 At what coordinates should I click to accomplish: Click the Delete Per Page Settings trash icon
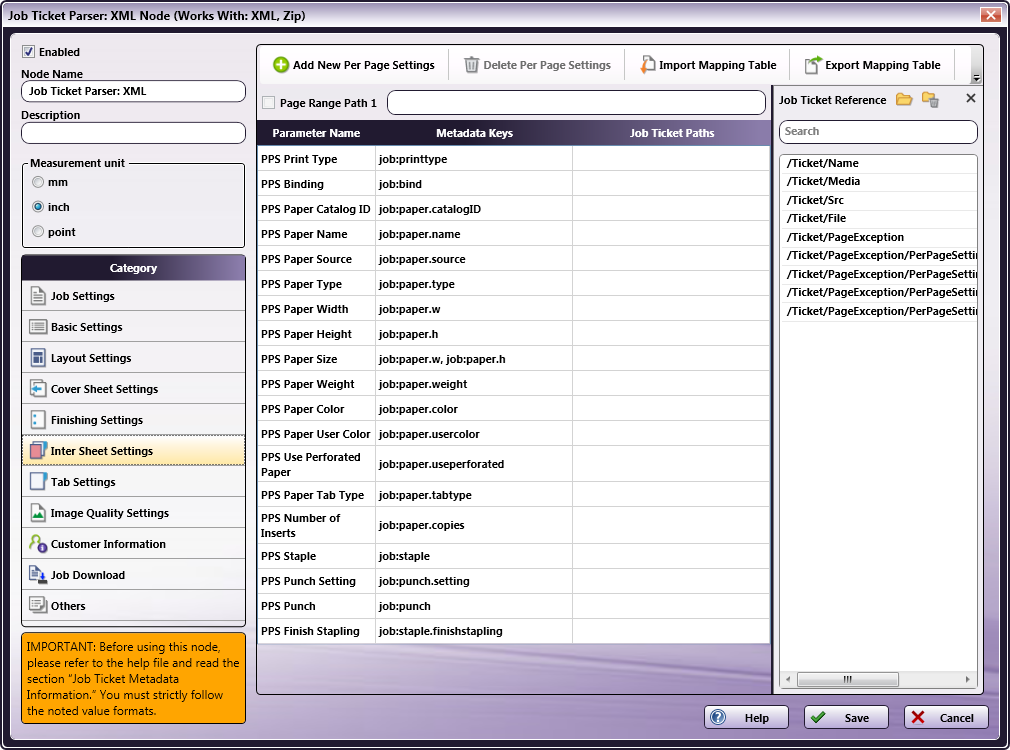[x=472, y=64]
